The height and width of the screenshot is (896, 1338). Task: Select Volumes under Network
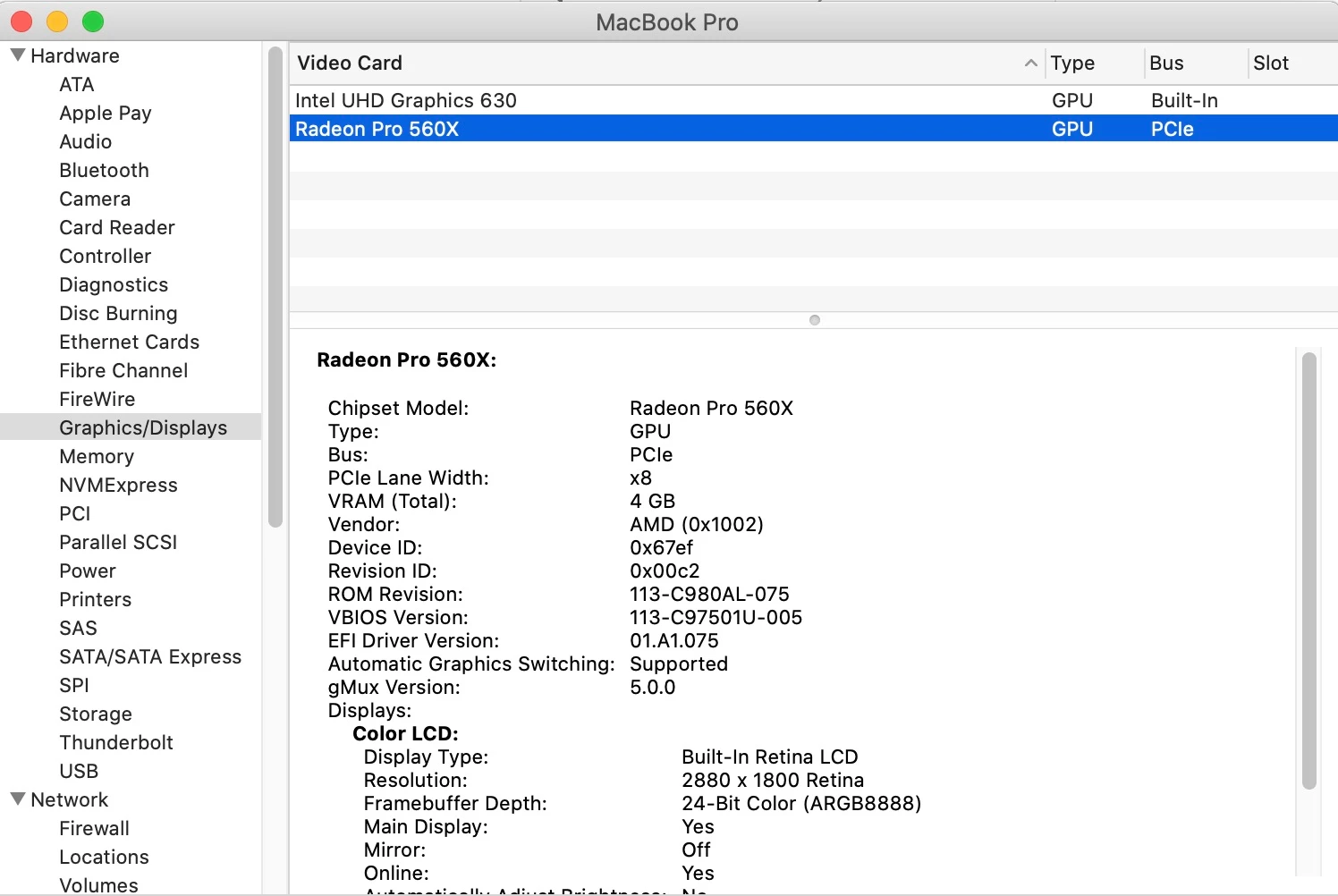99,885
